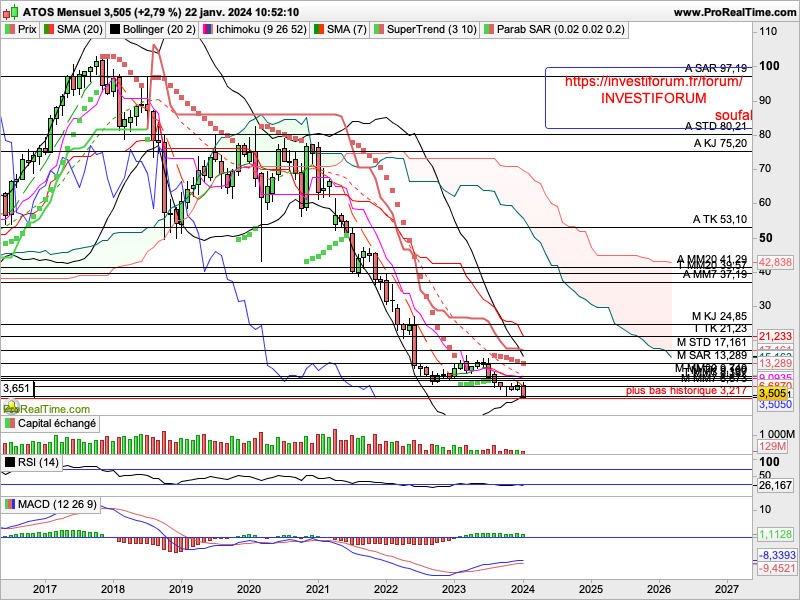This screenshot has height=600, width=800.
Task: Click the Ichimoku (9 26 52) legend icon
Action: [x=208, y=30]
